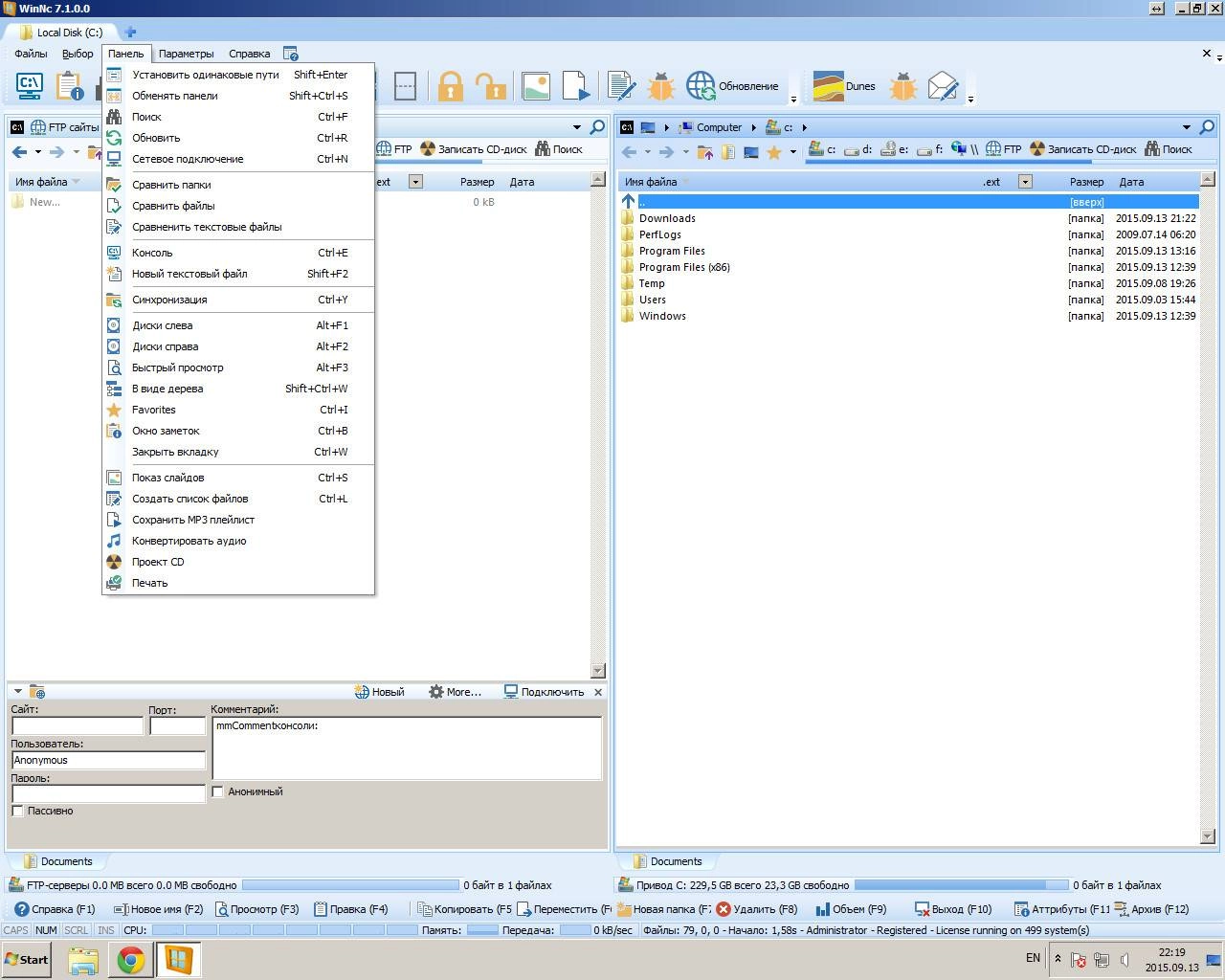The width and height of the screenshot is (1225, 980).
Task: Click the document with play arrow icon
Action: pyautogui.click(x=576, y=86)
